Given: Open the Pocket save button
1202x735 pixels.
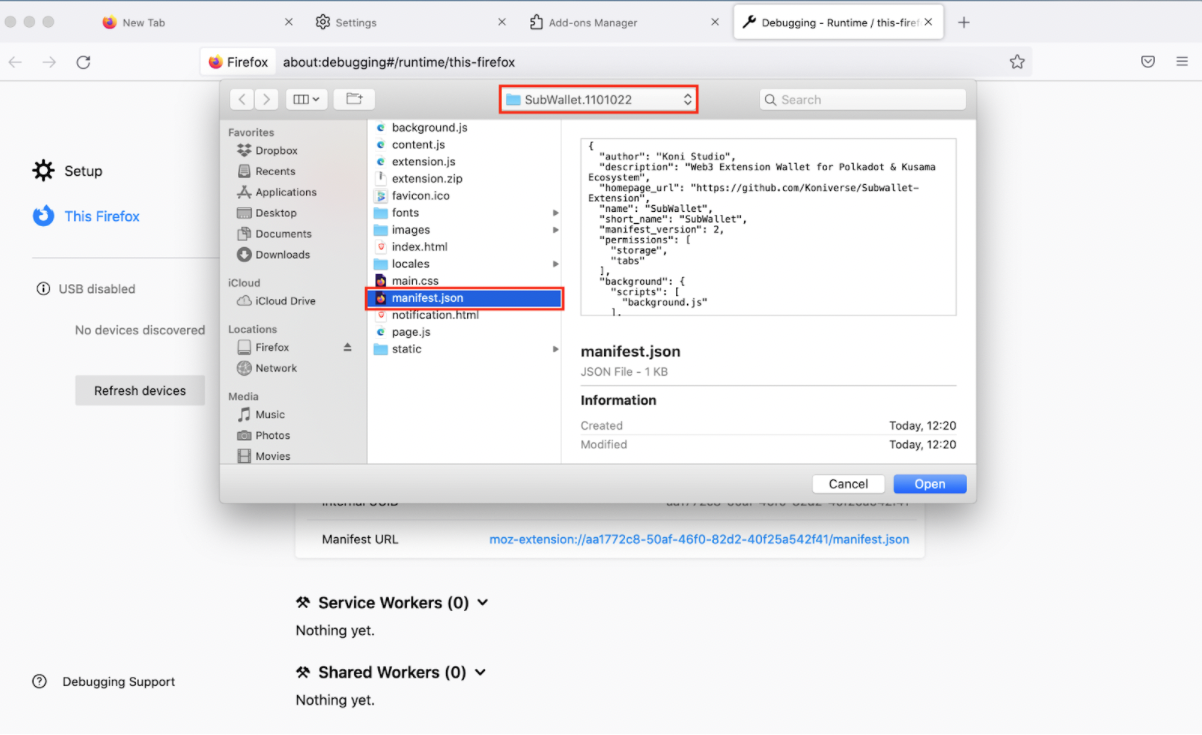Looking at the screenshot, I should pos(1148,62).
